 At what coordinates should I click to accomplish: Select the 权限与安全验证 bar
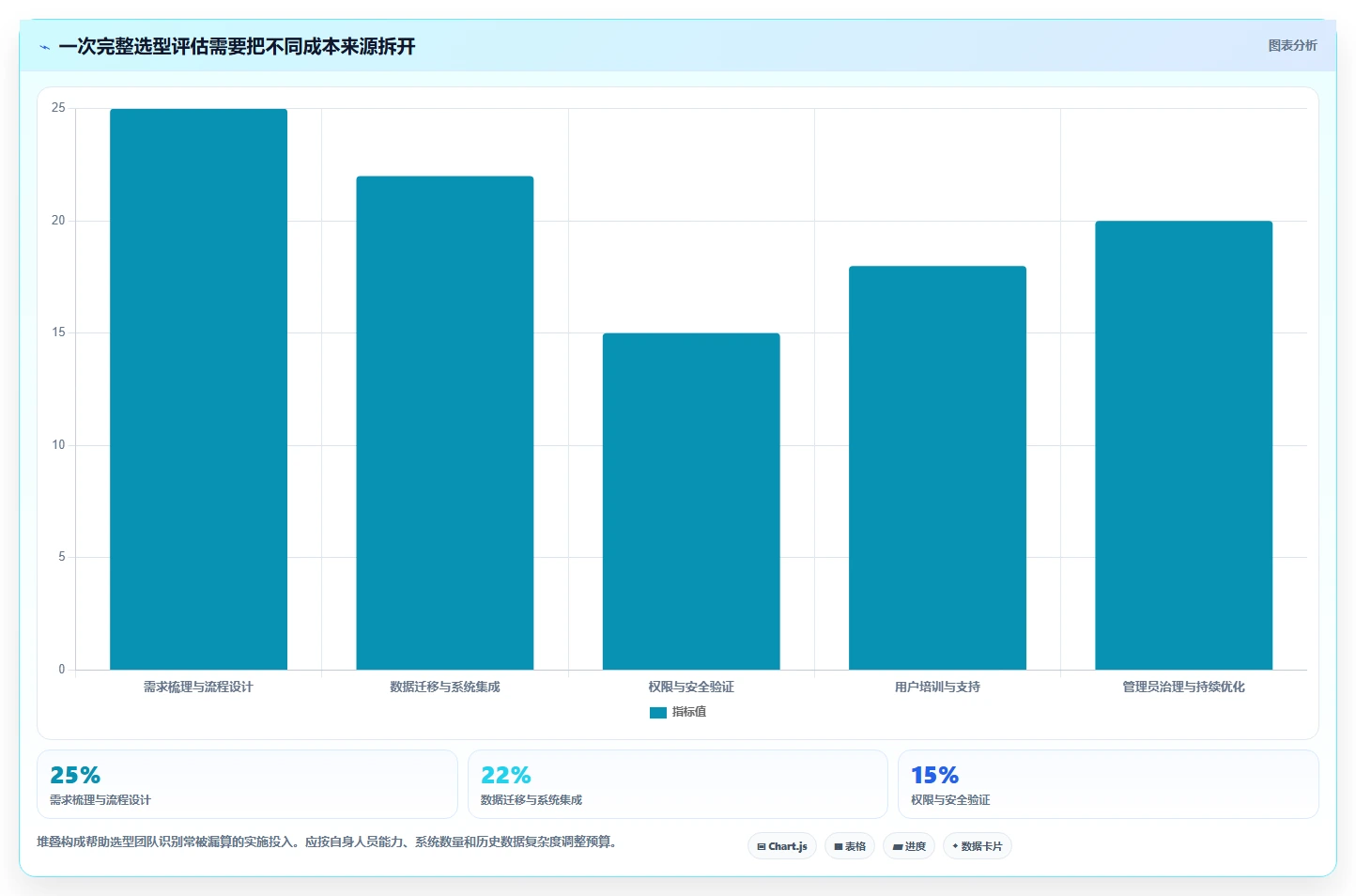[x=691, y=502]
